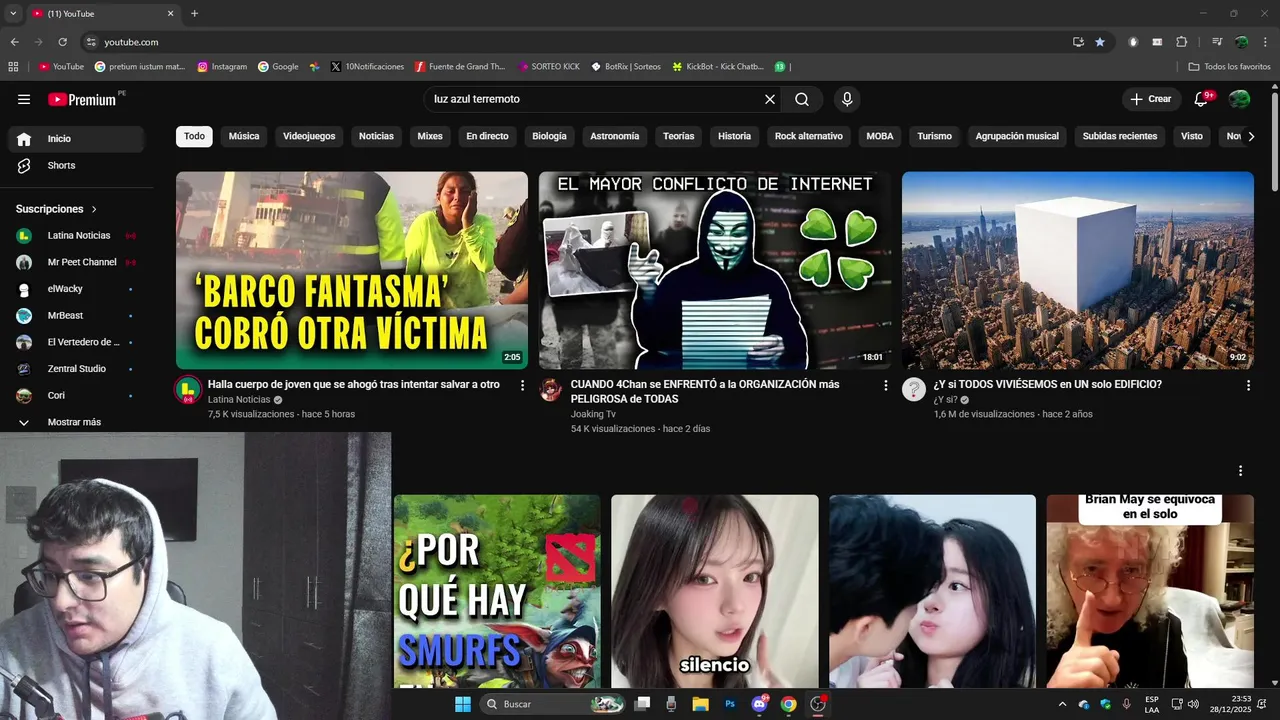Select the Agrupación musical filter chip
The width and height of the screenshot is (1280, 720).
1017,136
